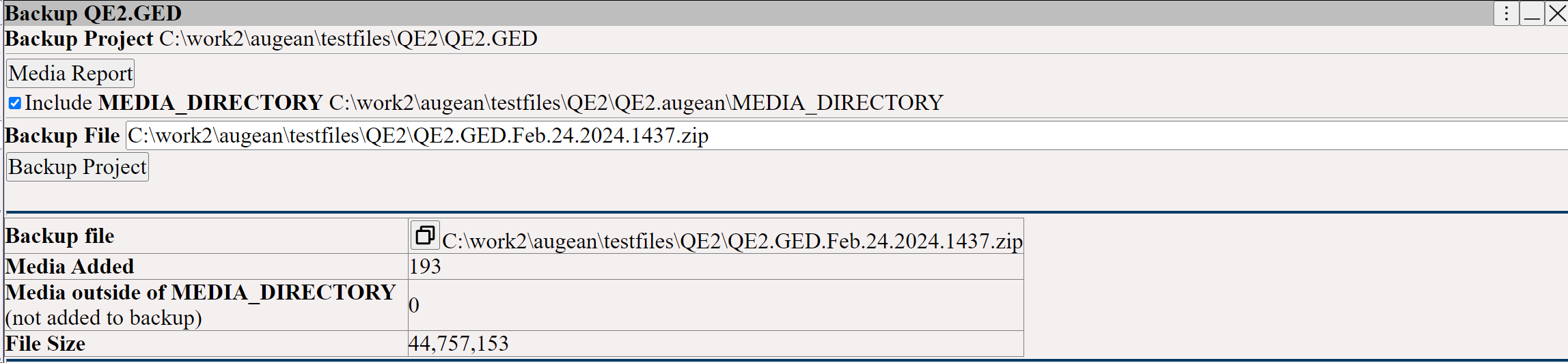Close the Backup QE2.GED panel

1557,13
